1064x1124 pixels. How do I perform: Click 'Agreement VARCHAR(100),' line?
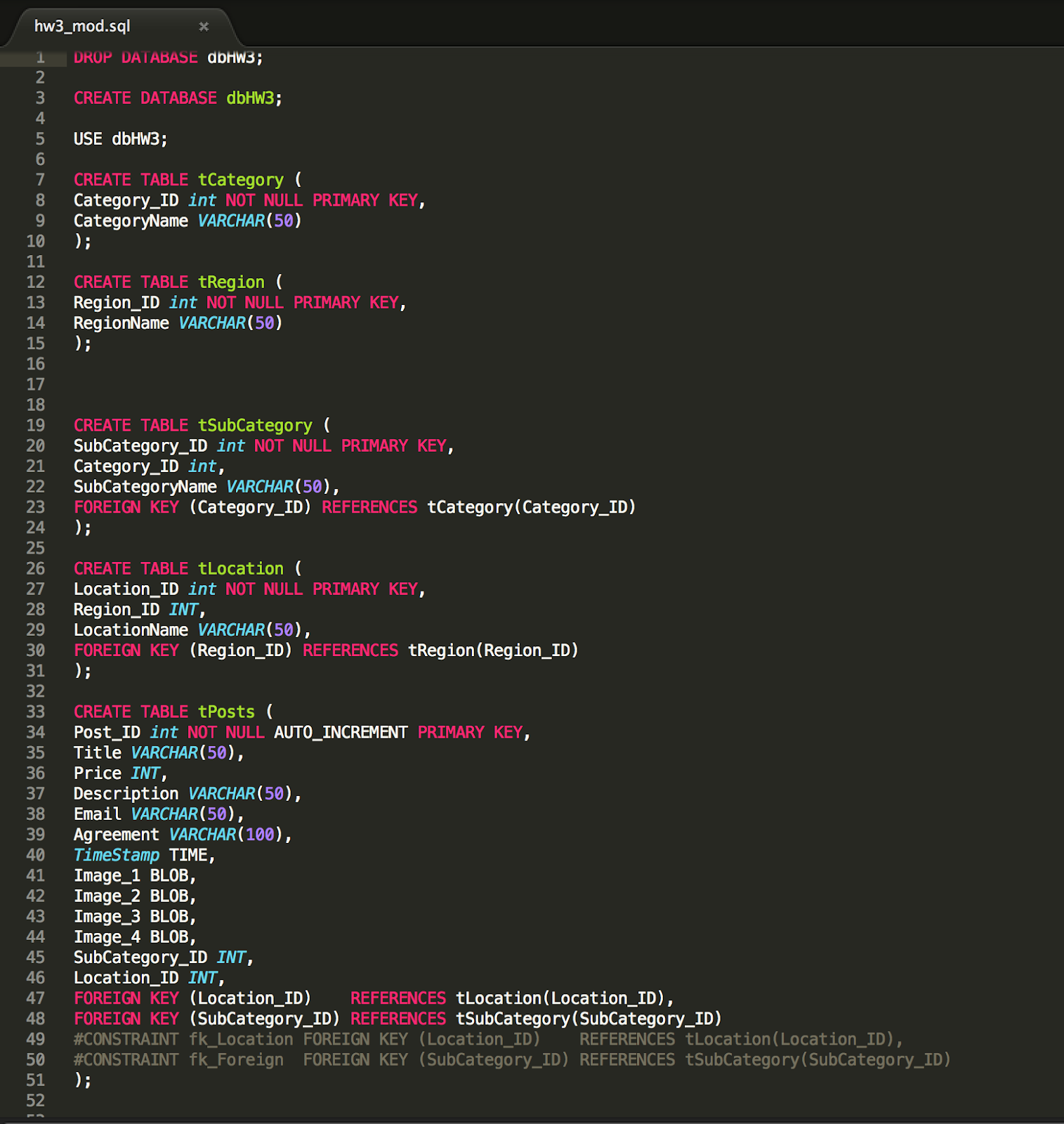tap(183, 835)
